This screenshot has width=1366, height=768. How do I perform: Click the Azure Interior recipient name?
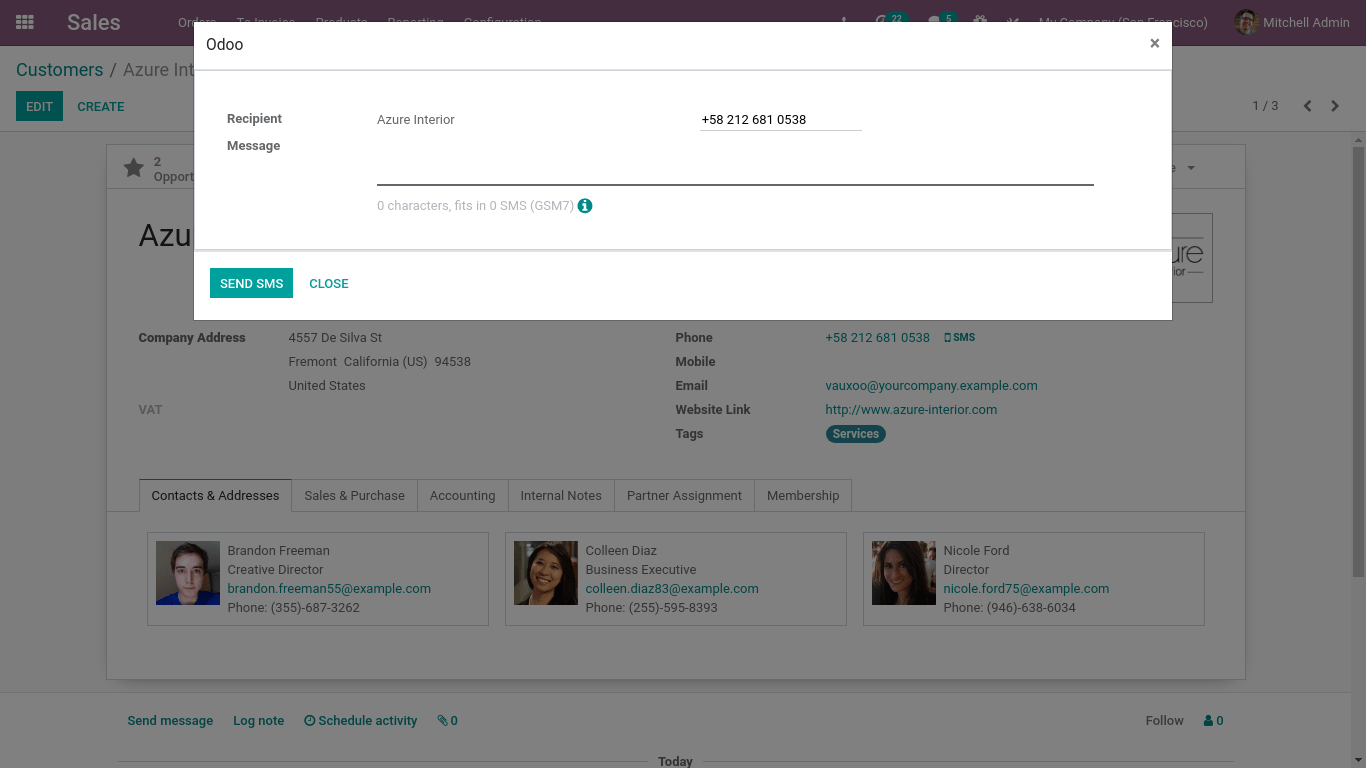pyautogui.click(x=416, y=119)
